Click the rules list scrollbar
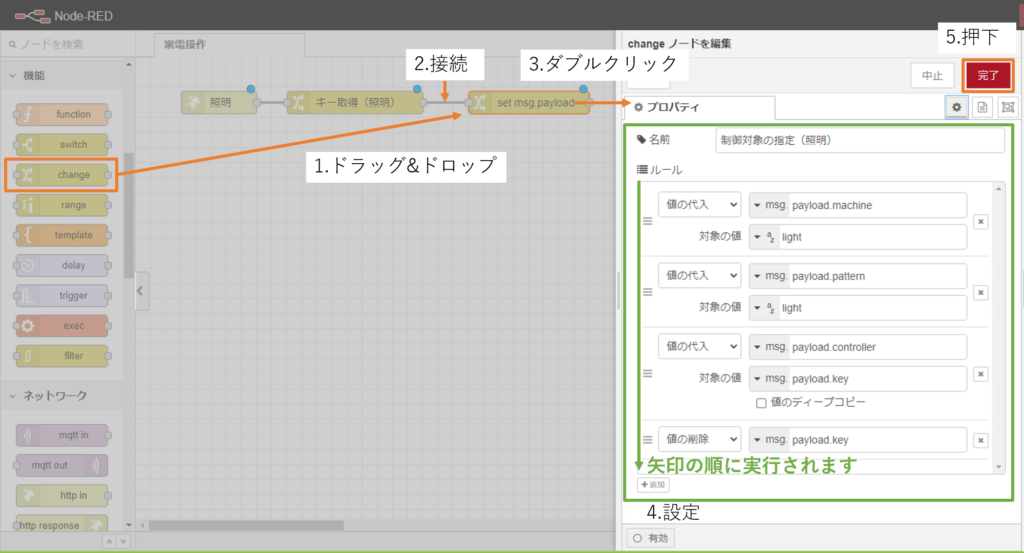This screenshot has width=1024, height=553. [998, 328]
